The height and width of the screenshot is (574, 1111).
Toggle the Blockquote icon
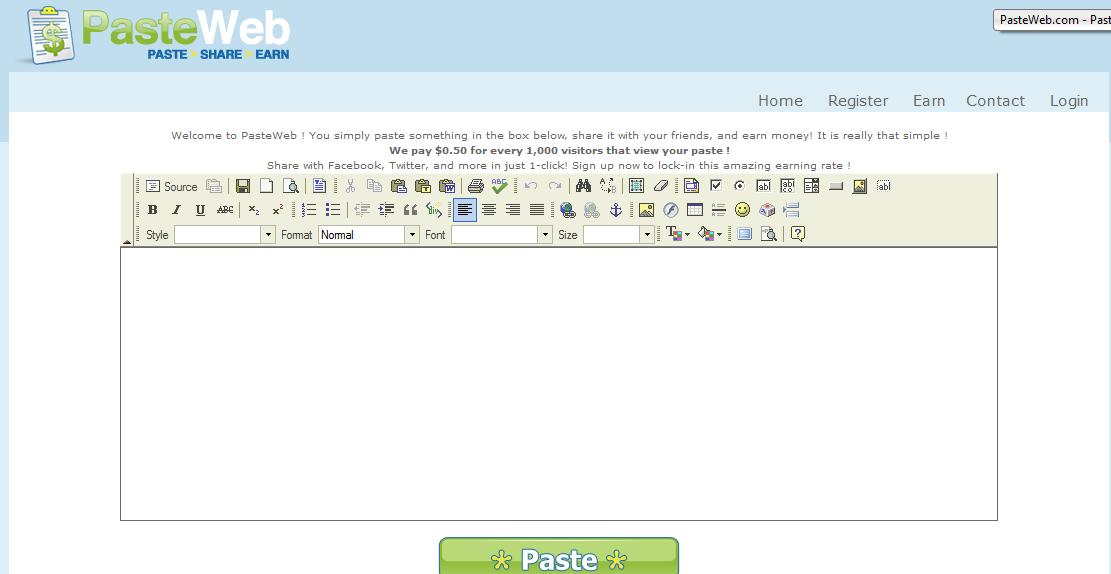pyautogui.click(x=410, y=210)
